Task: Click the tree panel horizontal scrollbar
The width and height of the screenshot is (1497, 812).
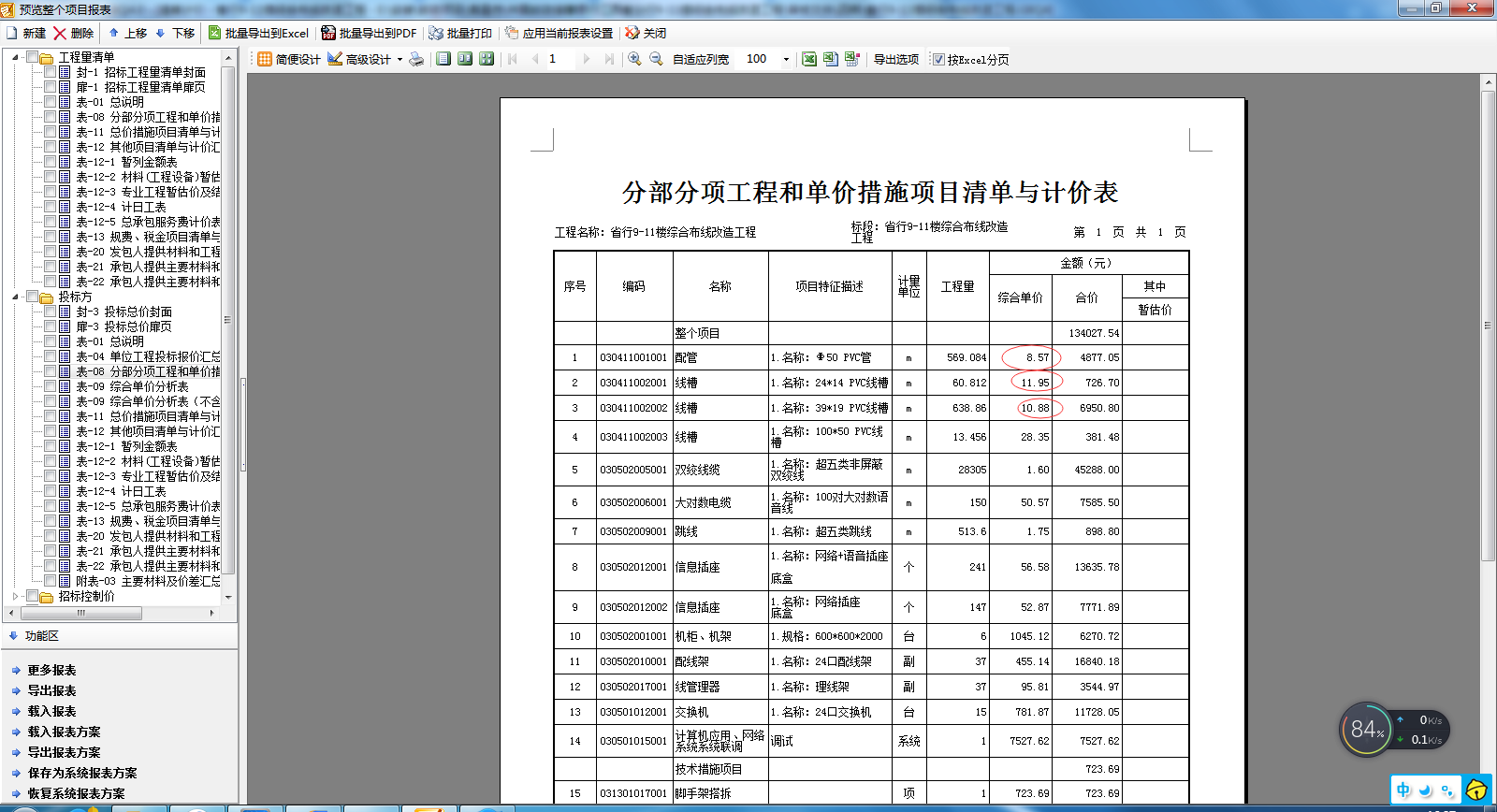Action: click(x=81, y=613)
